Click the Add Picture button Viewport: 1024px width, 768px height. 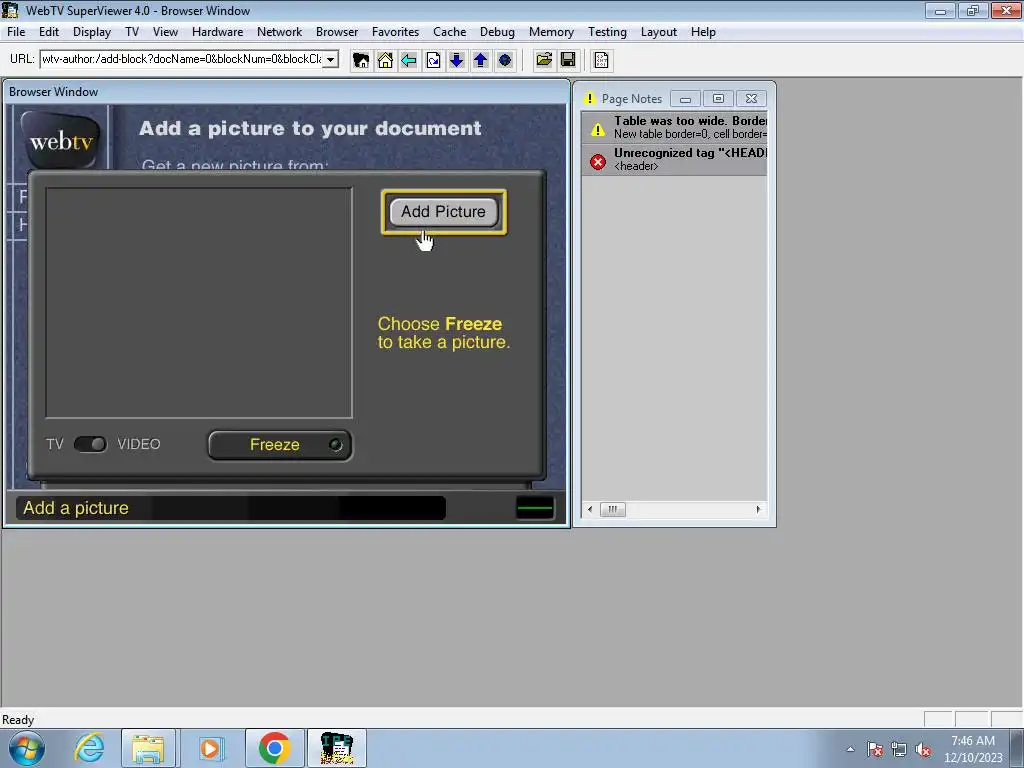click(x=443, y=212)
